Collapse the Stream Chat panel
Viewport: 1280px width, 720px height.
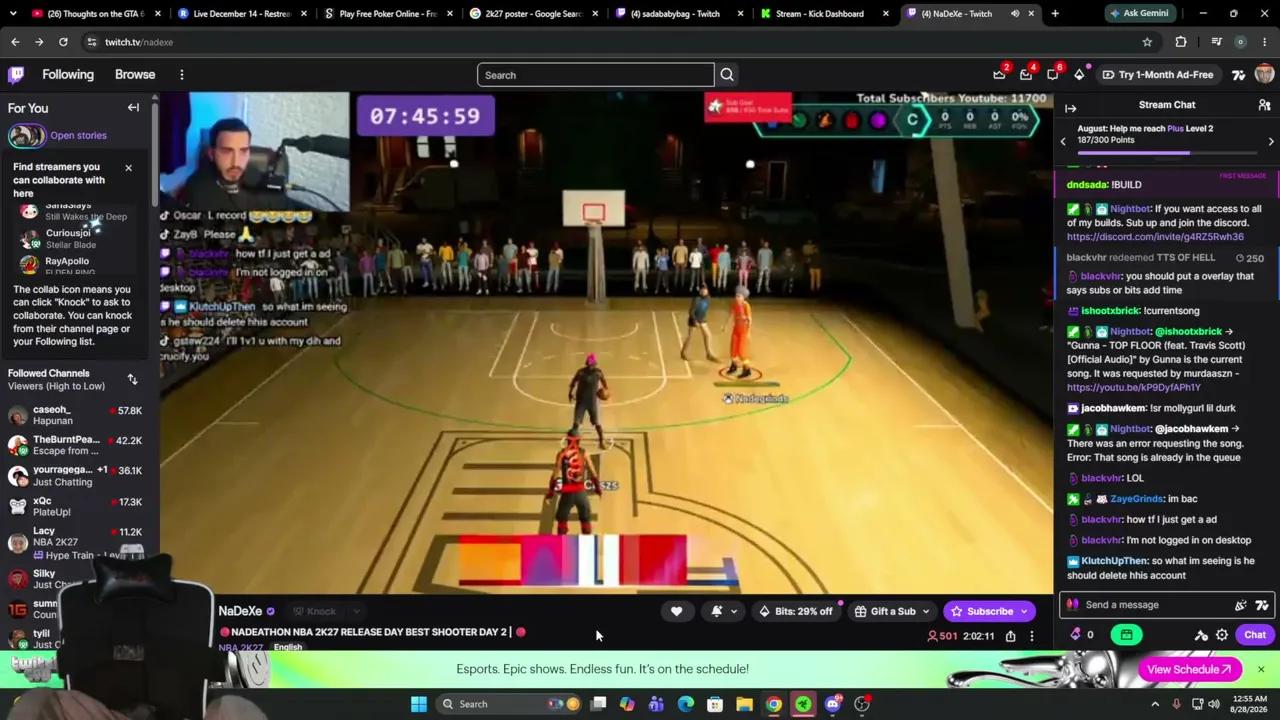[1070, 108]
